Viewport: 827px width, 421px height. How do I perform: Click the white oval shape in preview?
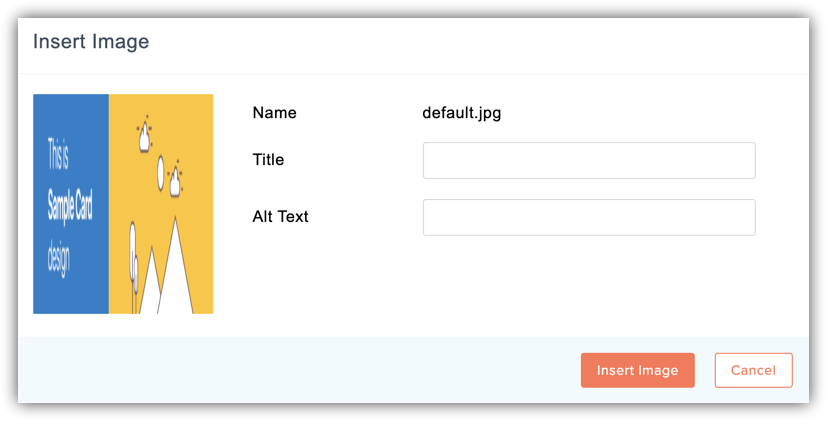[161, 173]
